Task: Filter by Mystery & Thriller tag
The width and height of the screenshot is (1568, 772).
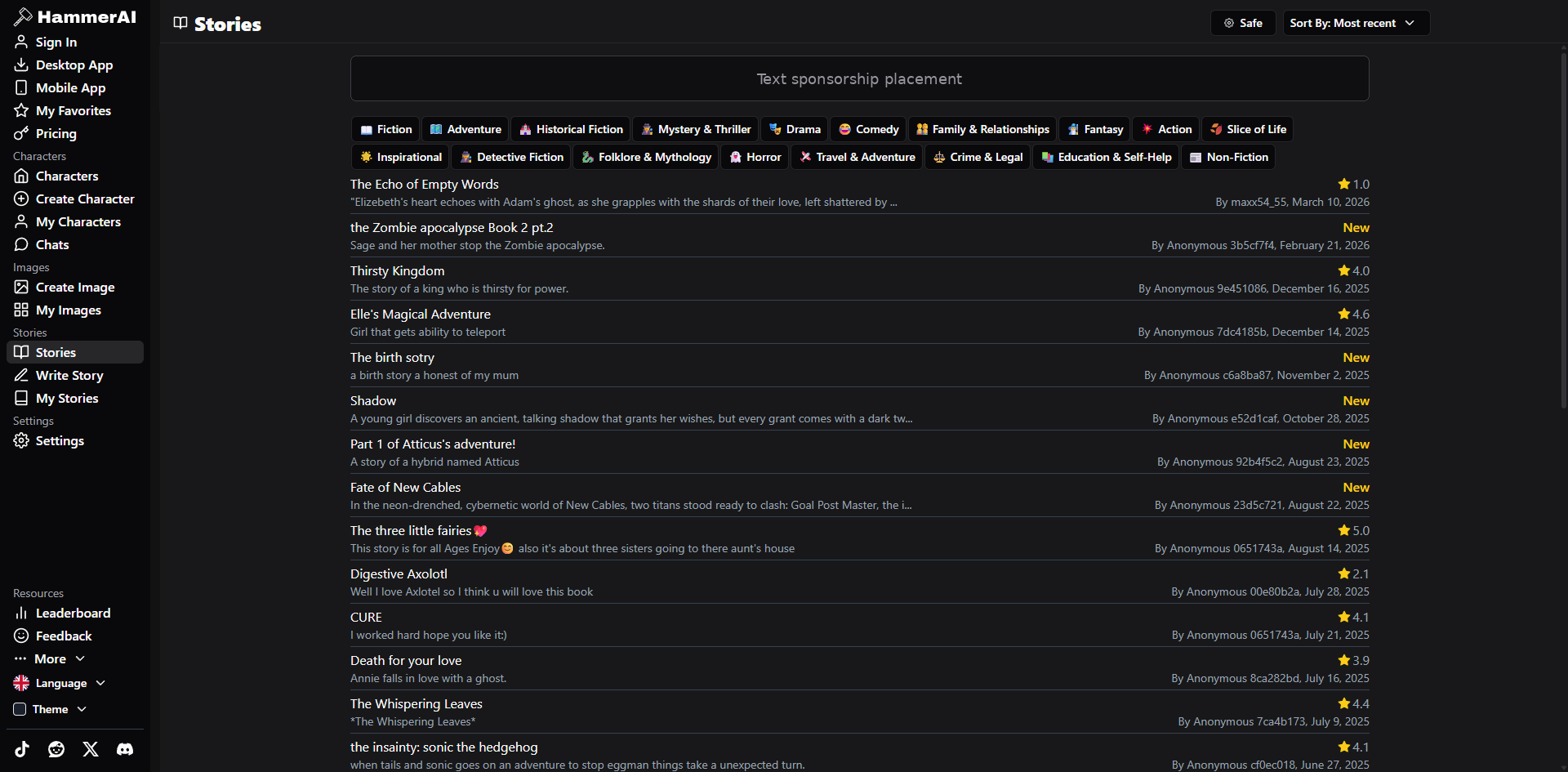Action: click(696, 129)
